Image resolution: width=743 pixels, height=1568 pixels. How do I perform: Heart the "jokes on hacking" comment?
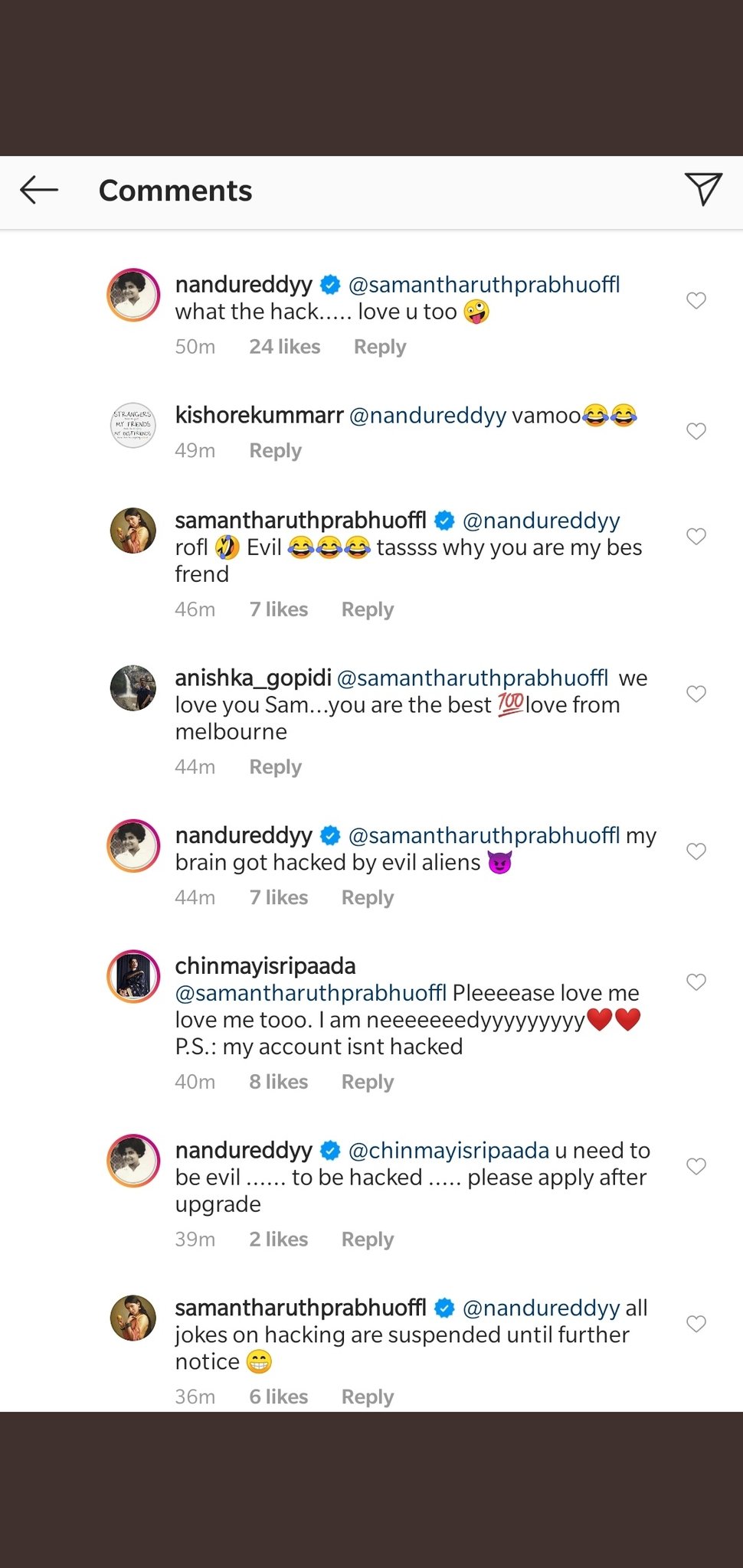click(696, 1323)
